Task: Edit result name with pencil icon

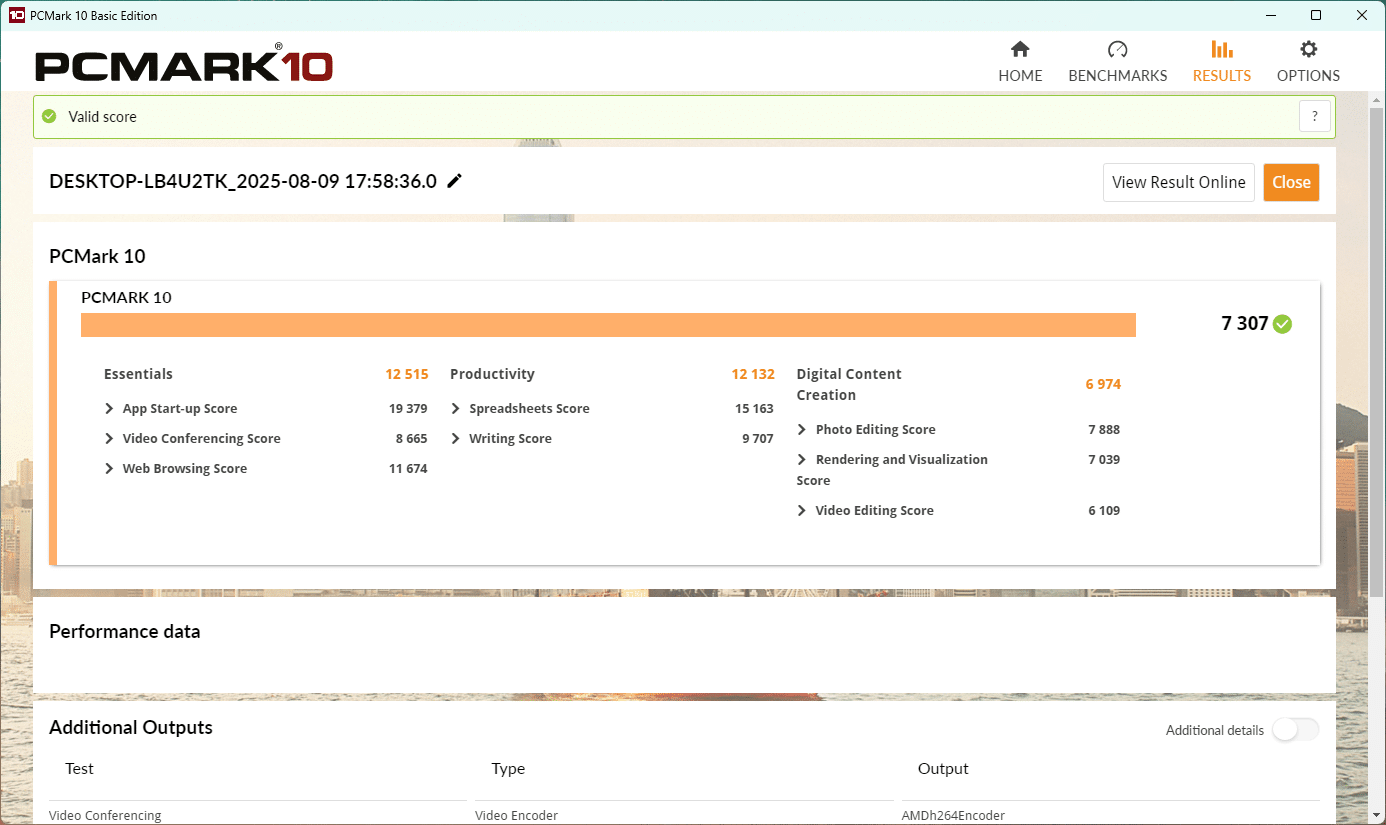Action: (455, 181)
